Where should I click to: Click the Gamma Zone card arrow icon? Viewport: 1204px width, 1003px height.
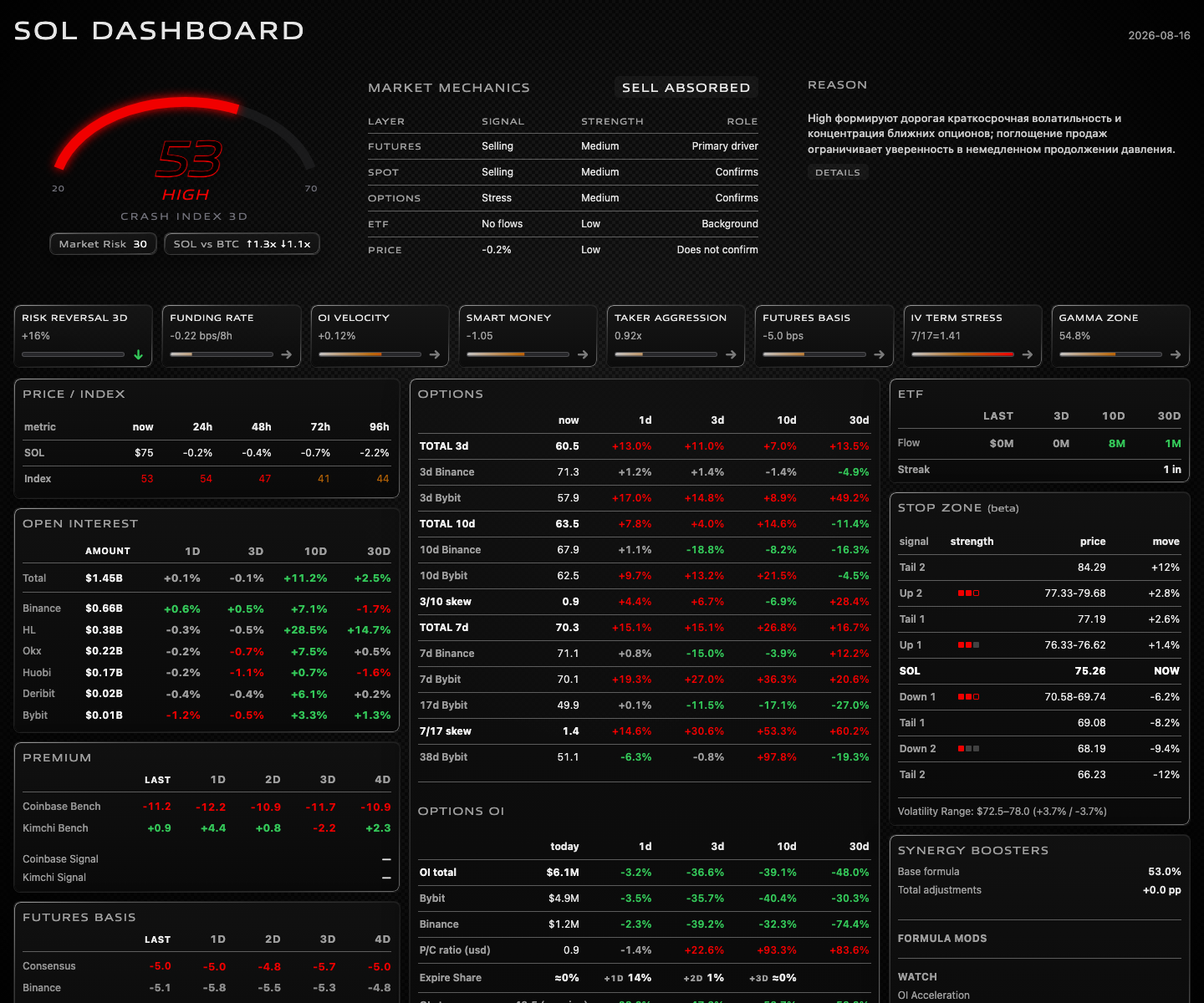(x=1176, y=354)
